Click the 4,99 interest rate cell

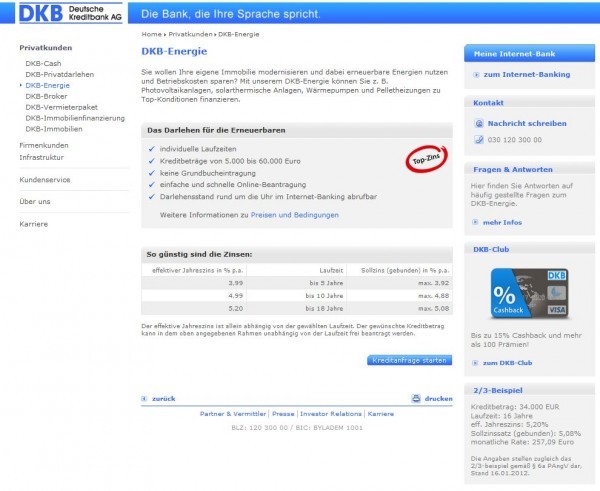(194, 296)
